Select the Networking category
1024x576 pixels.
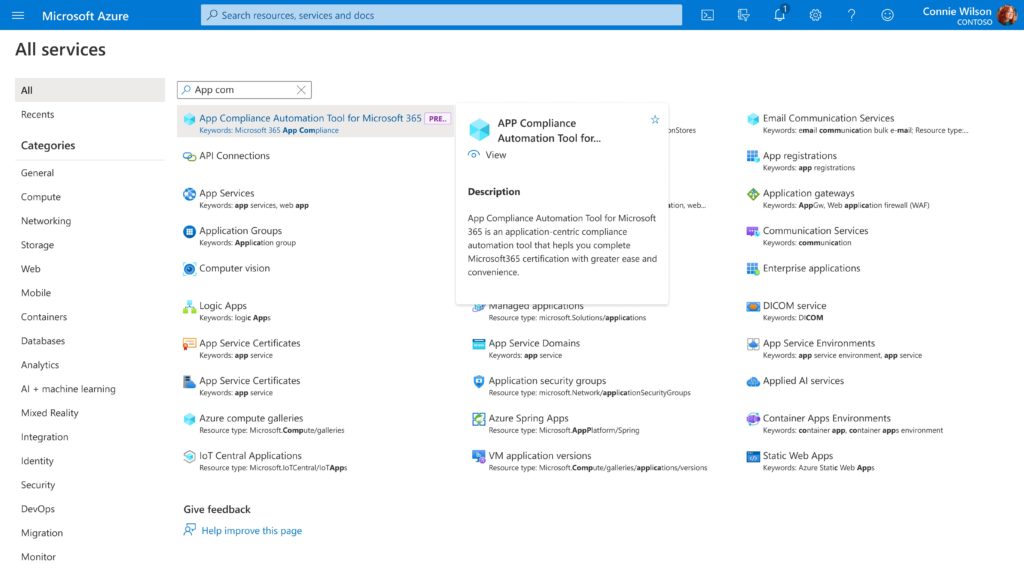(44, 221)
